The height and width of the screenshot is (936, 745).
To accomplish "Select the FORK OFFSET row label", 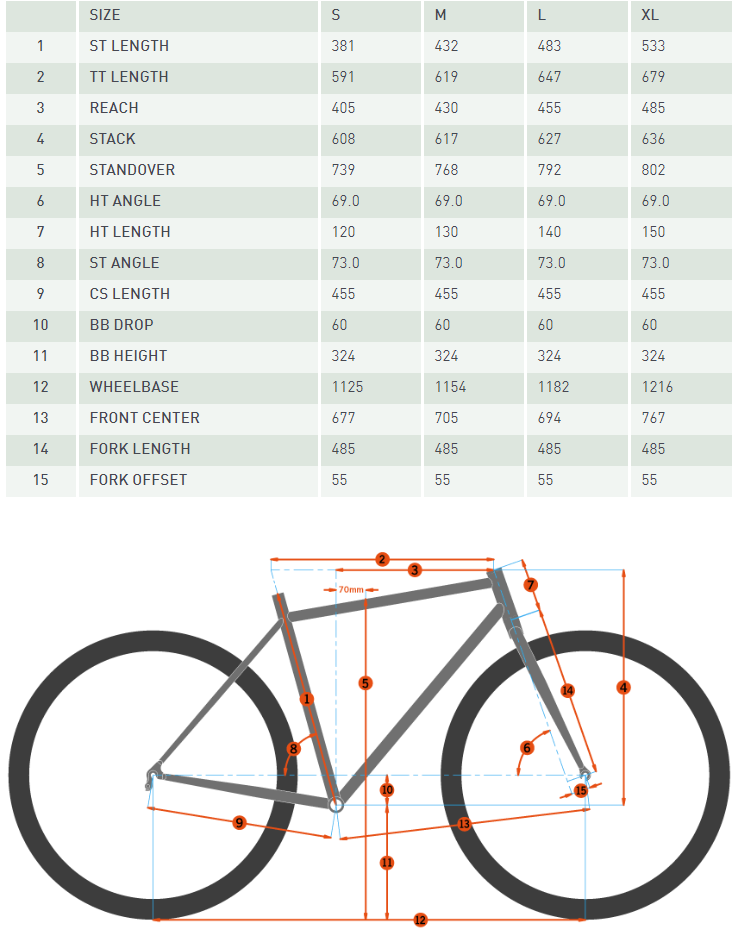I will [138, 480].
